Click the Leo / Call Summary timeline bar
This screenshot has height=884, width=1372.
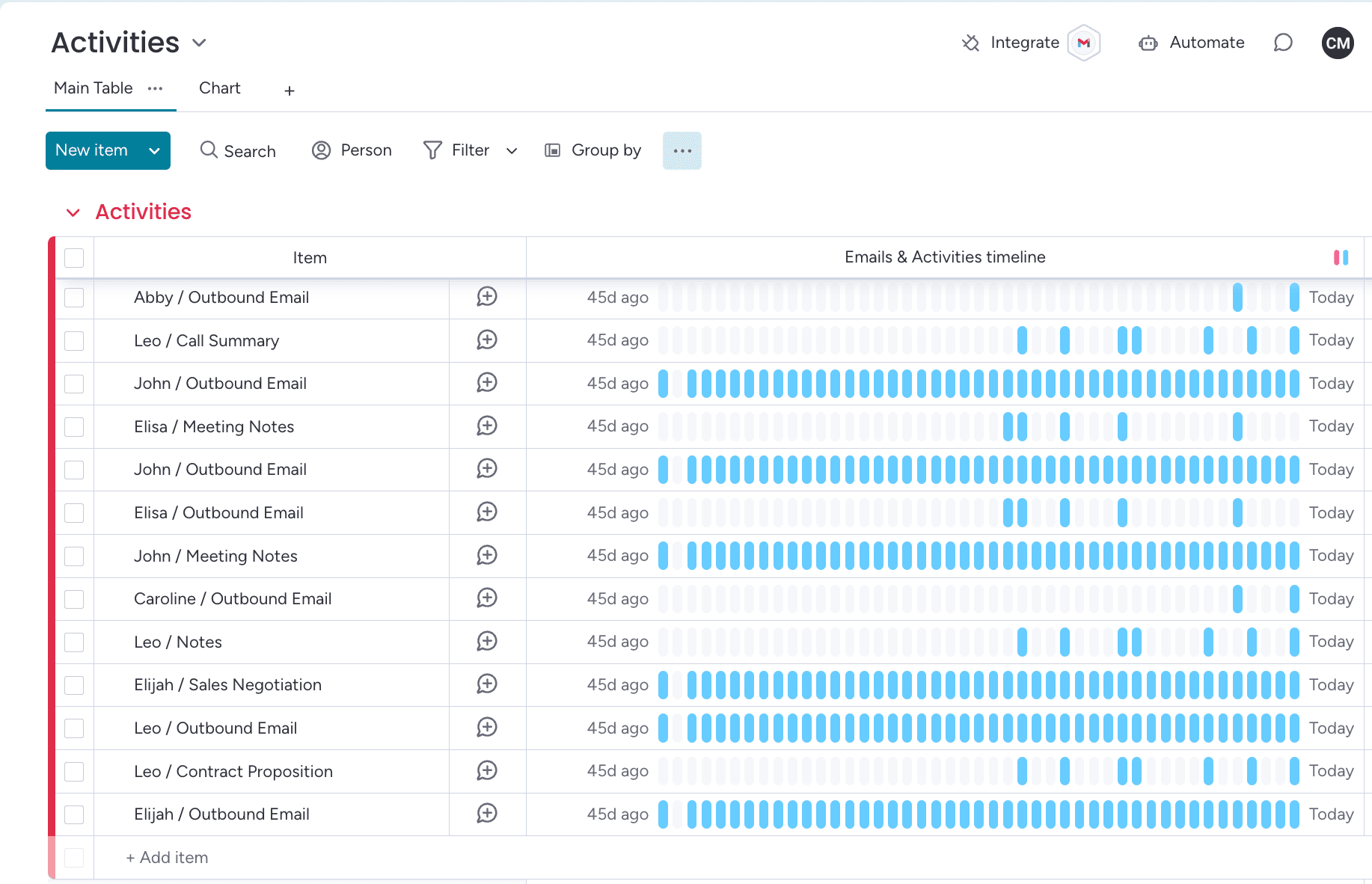pos(979,340)
